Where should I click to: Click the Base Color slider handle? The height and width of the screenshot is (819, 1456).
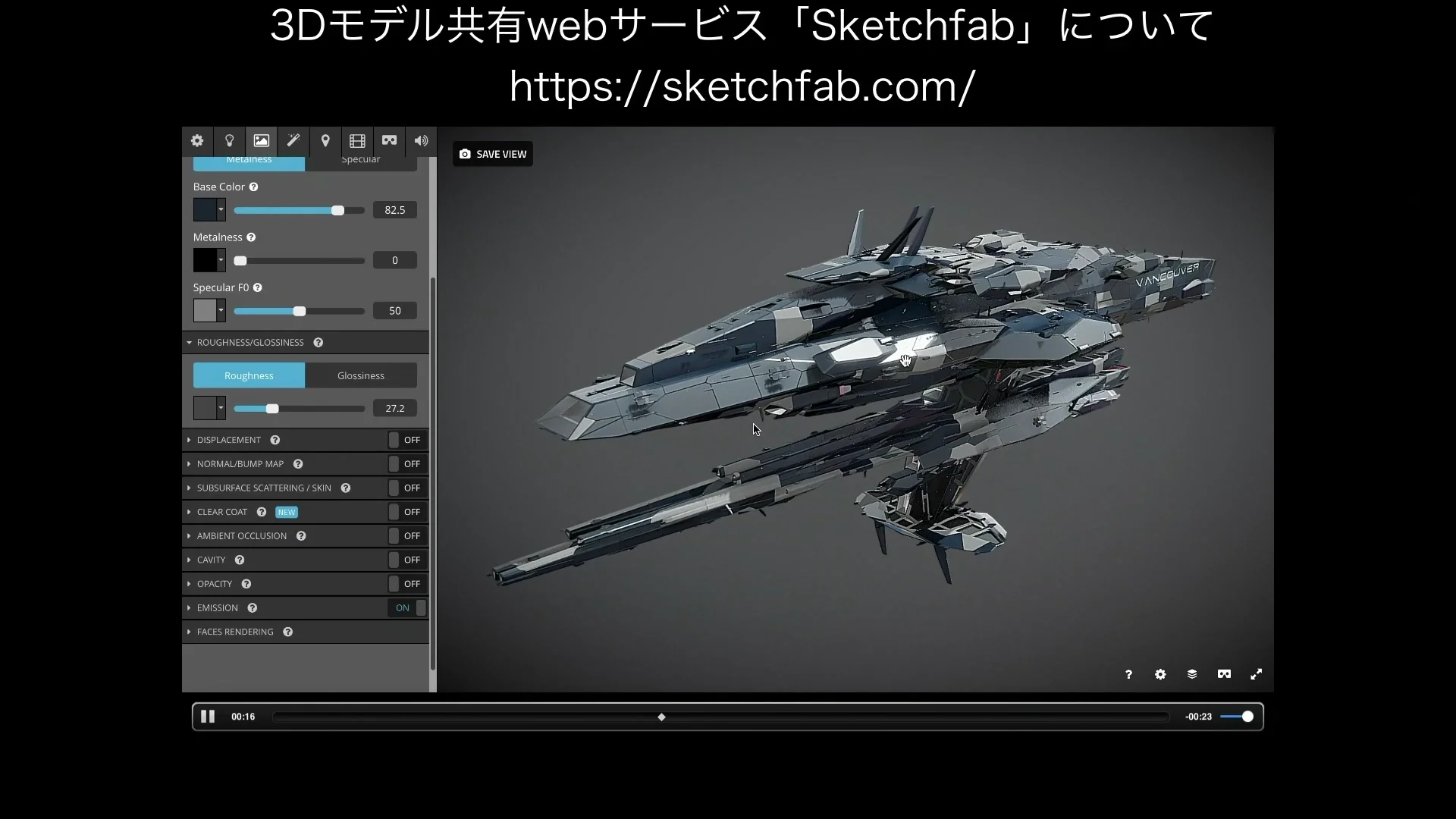click(x=337, y=210)
